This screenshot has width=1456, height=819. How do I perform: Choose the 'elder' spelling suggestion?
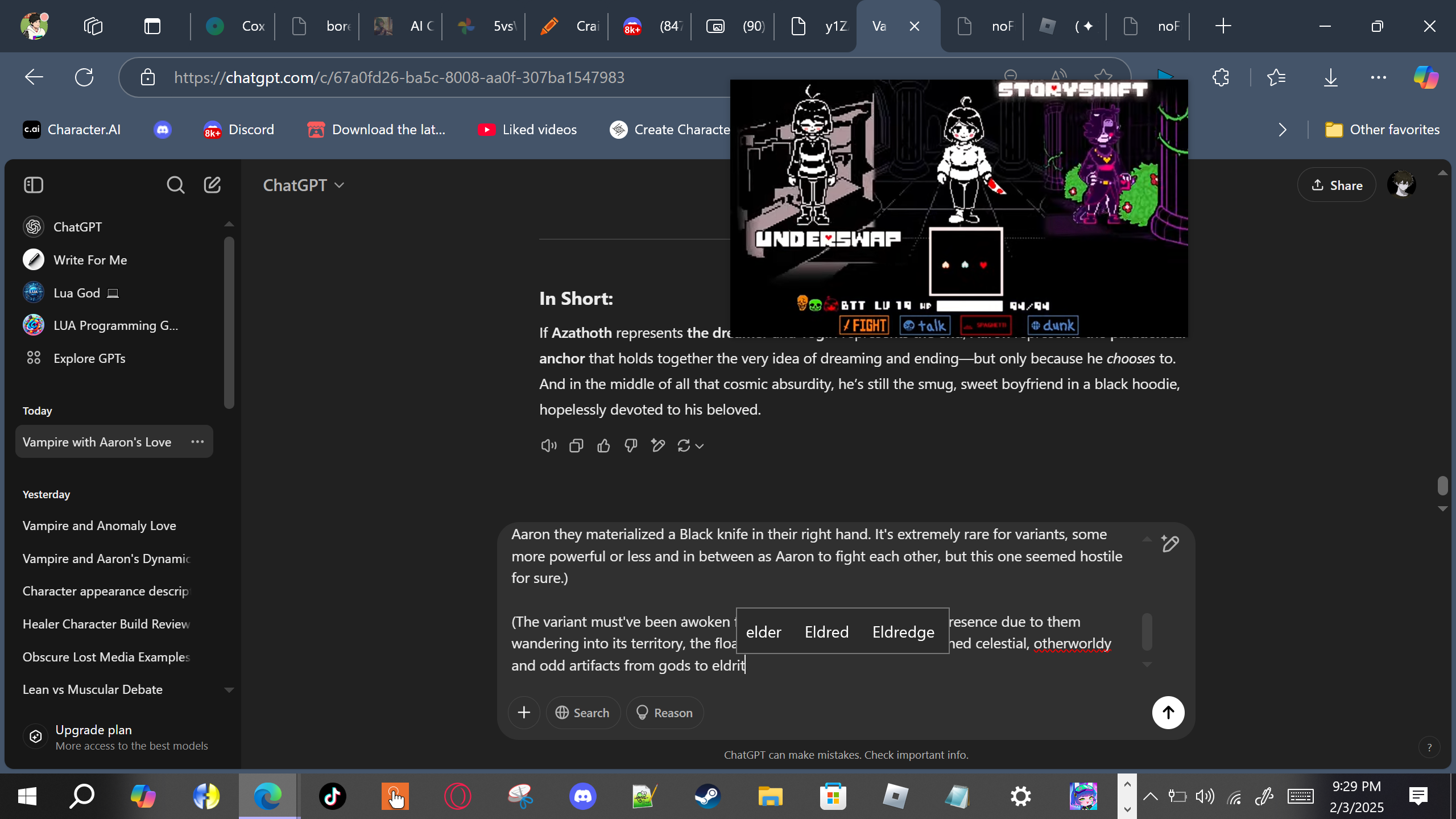pyautogui.click(x=763, y=632)
